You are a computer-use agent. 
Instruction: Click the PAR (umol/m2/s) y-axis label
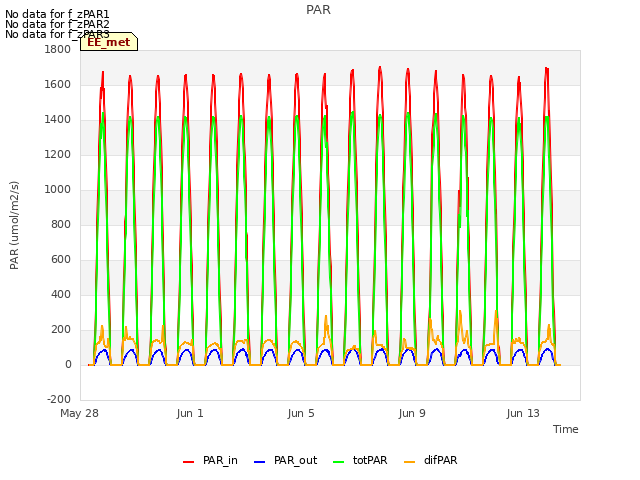pos(14,225)
